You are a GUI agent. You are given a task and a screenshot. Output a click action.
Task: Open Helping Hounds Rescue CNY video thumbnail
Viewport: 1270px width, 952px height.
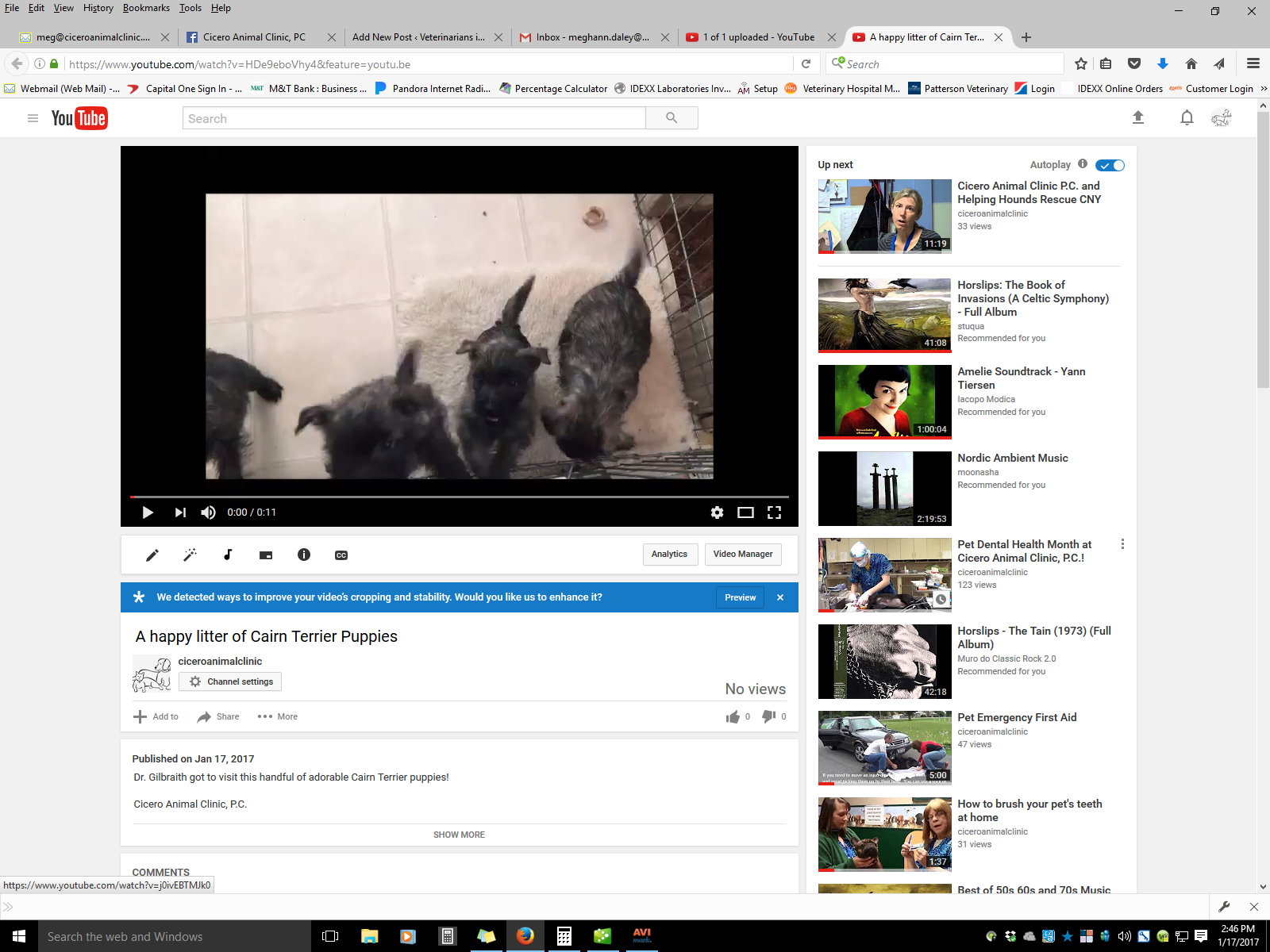(x=884, y=216)
